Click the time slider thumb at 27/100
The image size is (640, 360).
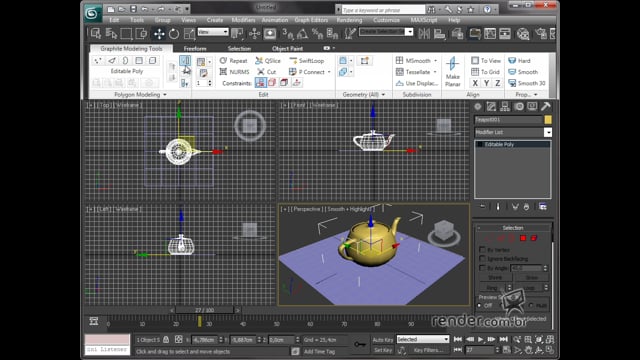[x=204, y=310]
